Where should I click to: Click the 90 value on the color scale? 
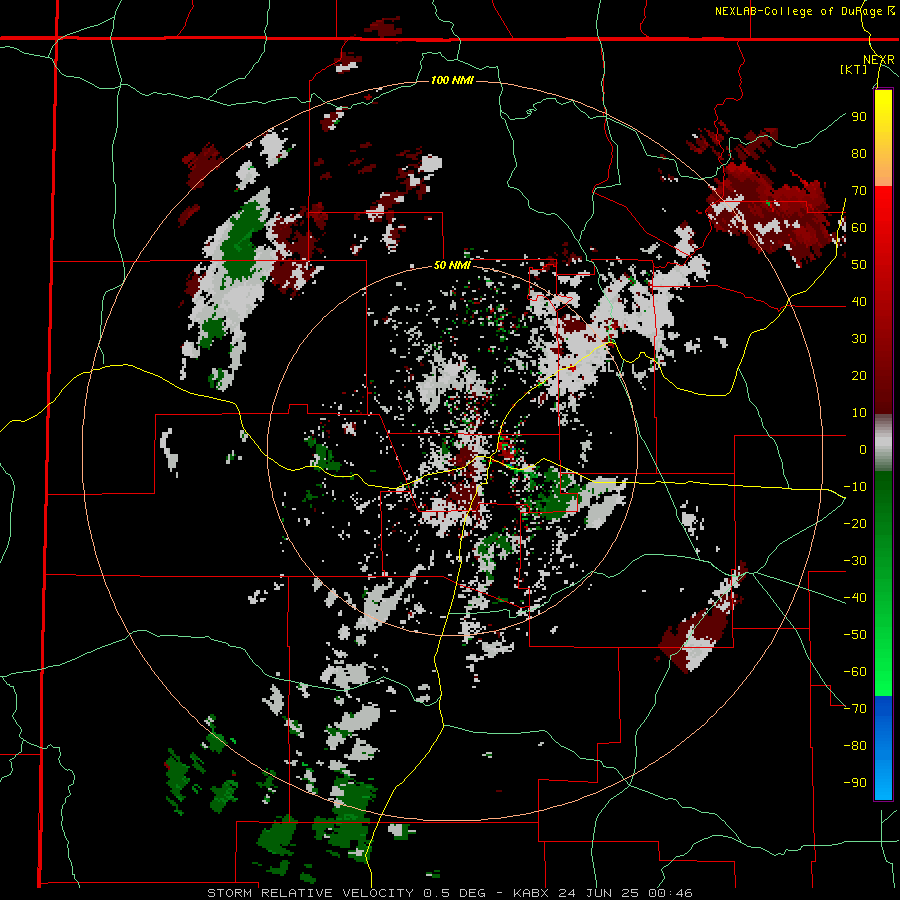[x=859, y=117]
